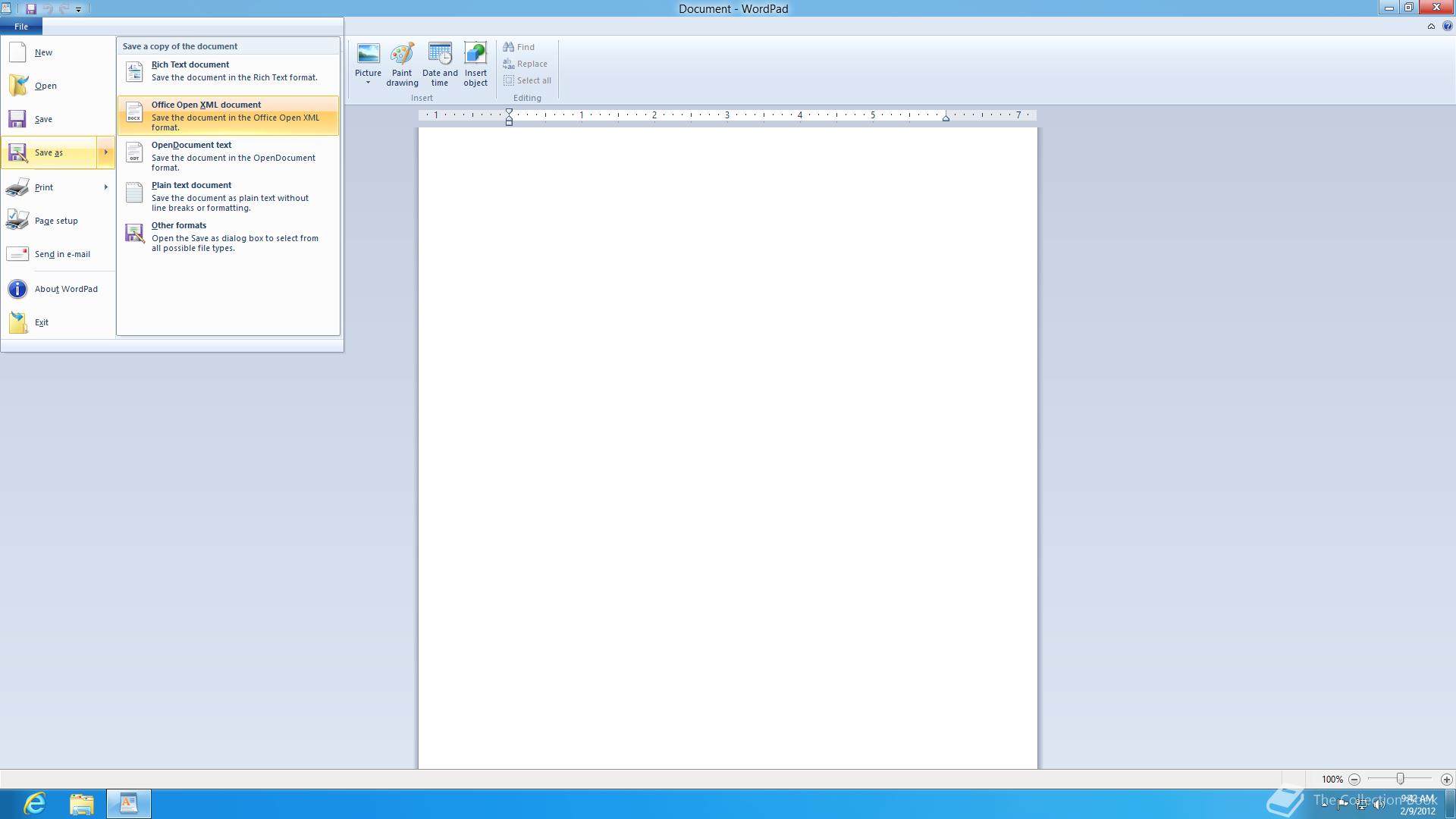The width and height of the screenshot is (1456, 819).
Task: Open Internet Explorer from the taskbar
Action: (x=34, y=803)
